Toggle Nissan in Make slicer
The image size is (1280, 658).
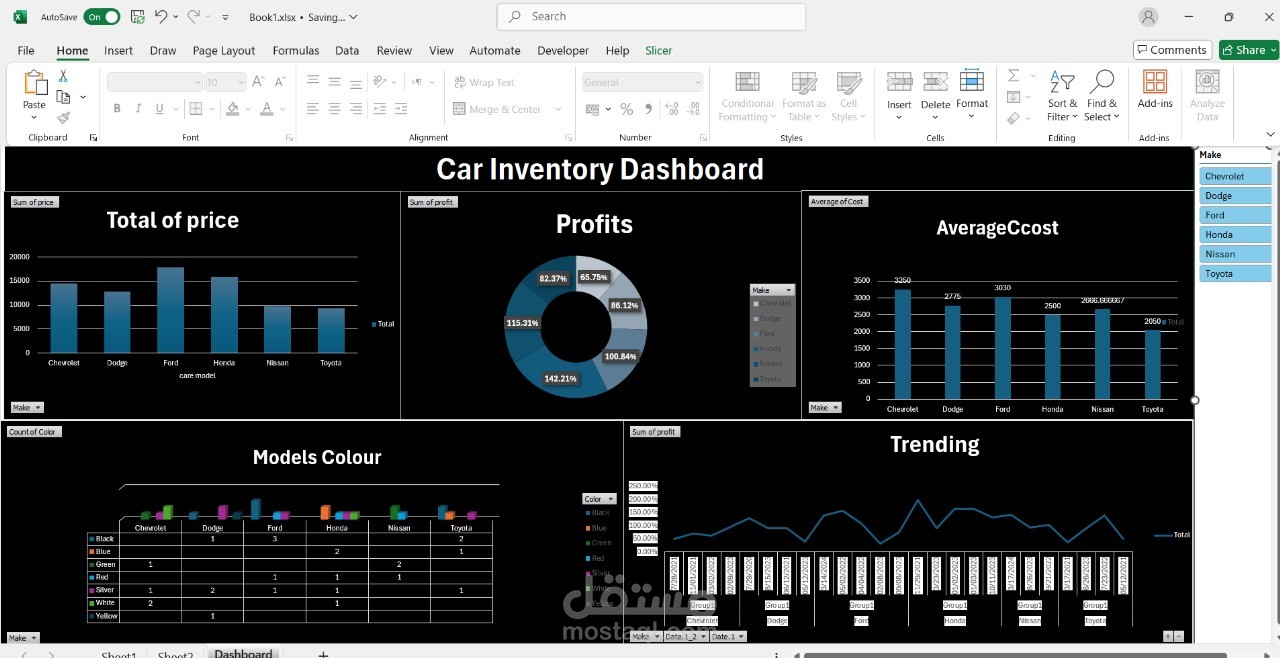[x=1235, y=254]
